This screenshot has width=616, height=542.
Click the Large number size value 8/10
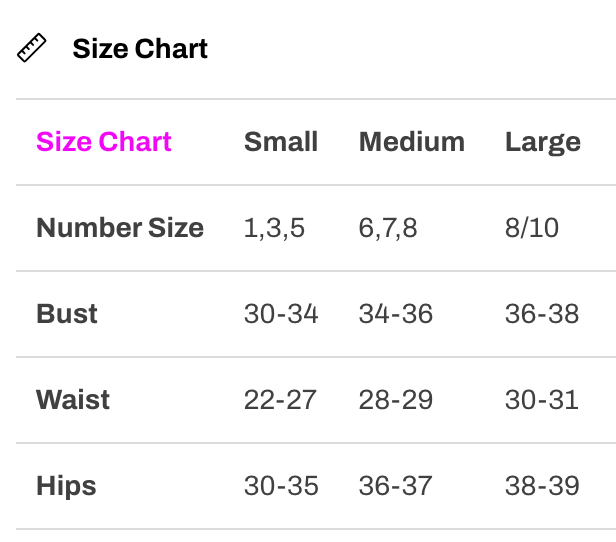coord(532,228)
